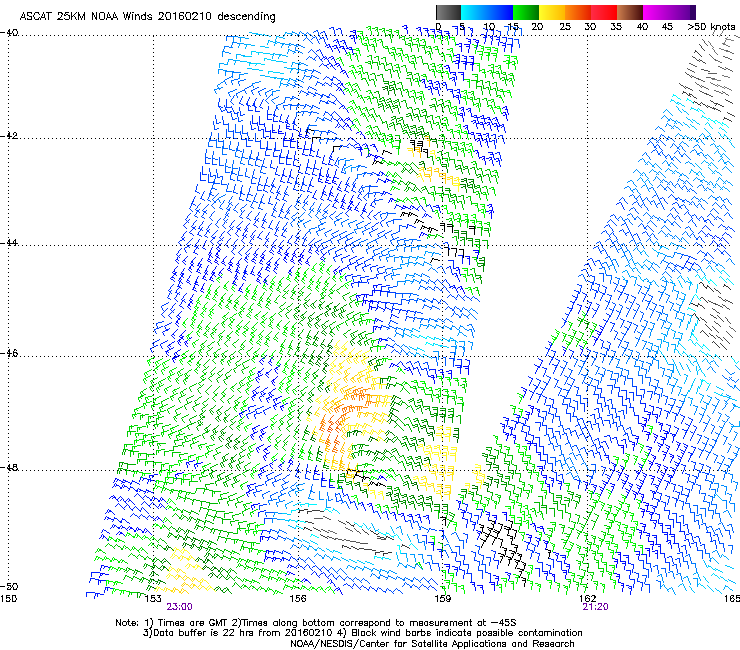
Task: Click the 150 longitude axis label
Action: pos(8,599)
